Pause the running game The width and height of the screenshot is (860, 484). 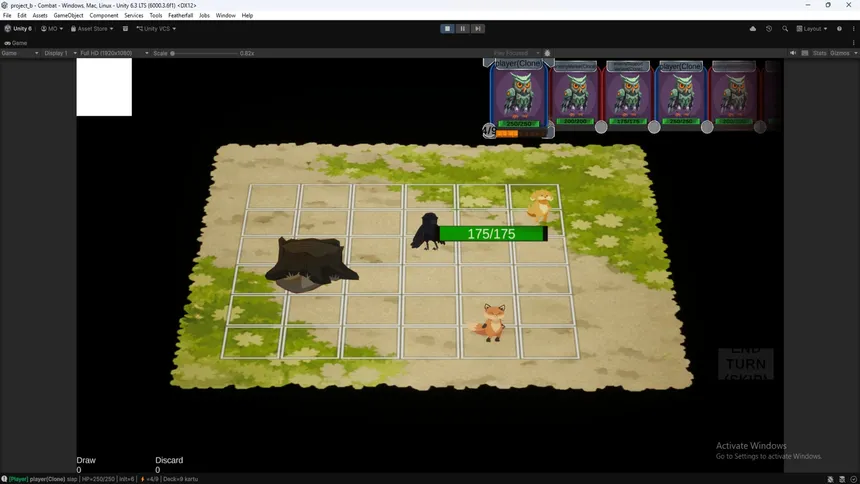point(462,29)
